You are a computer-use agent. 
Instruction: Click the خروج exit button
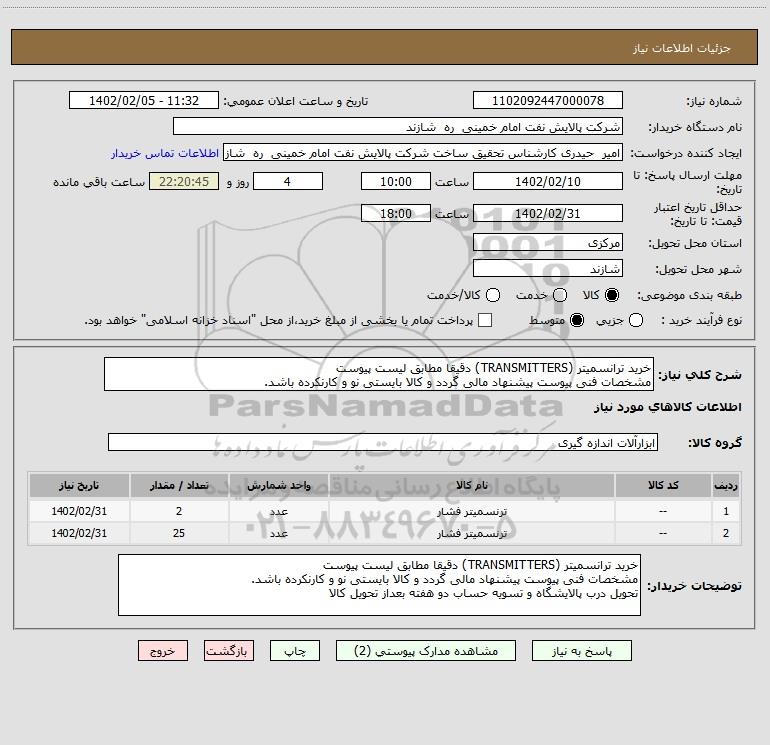[163, 651]
